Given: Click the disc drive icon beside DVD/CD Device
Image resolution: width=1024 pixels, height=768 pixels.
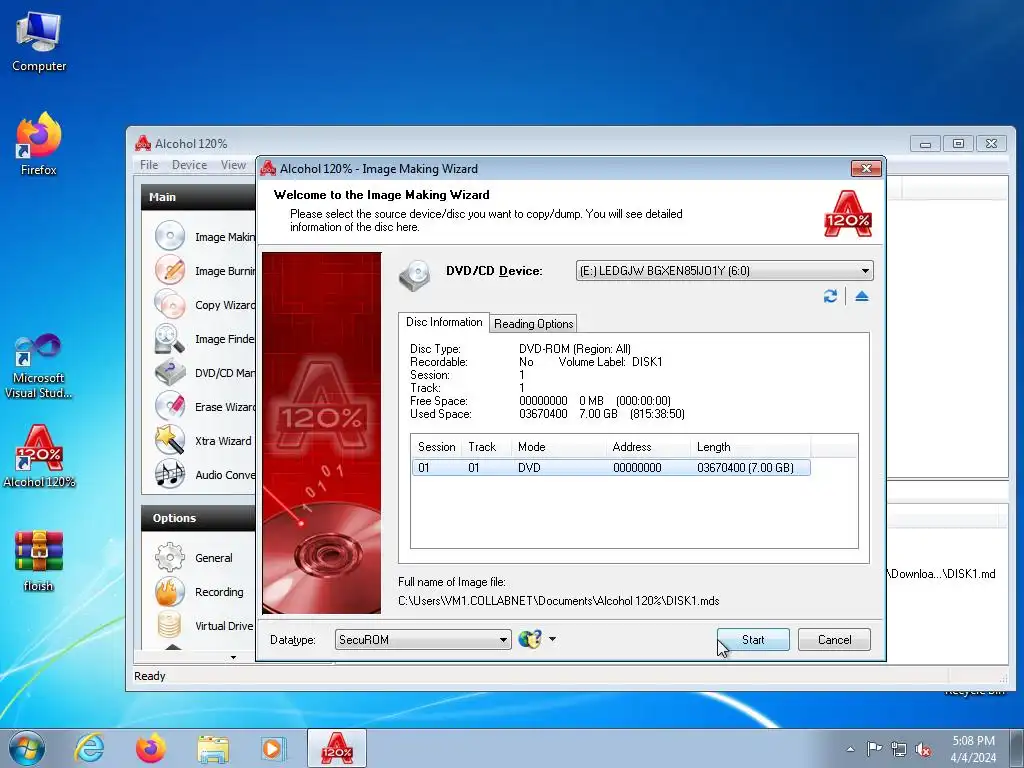Looking at the screenshot, I should click(415, 275).
